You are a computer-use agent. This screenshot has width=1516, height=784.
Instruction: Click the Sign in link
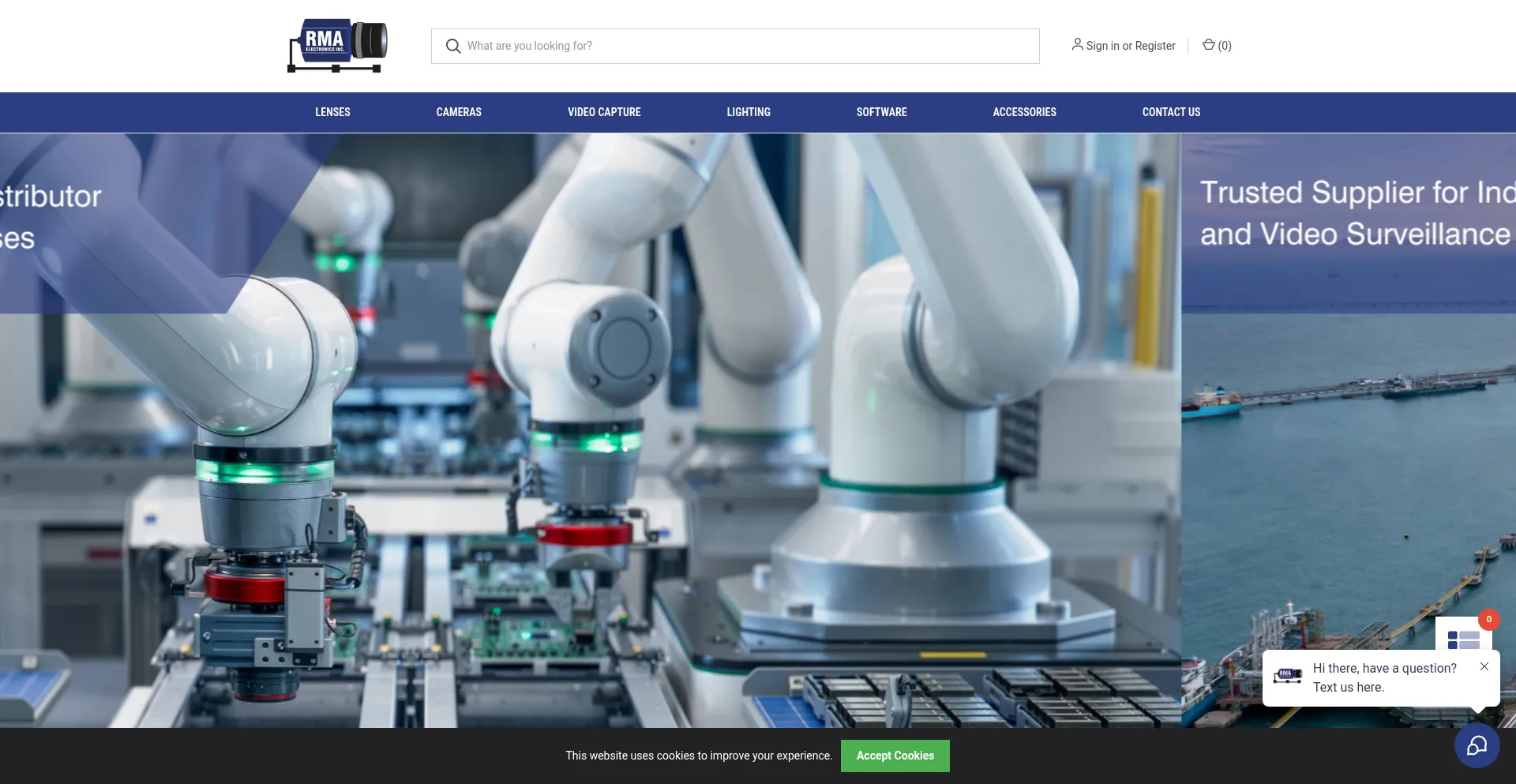[1102, 46]
